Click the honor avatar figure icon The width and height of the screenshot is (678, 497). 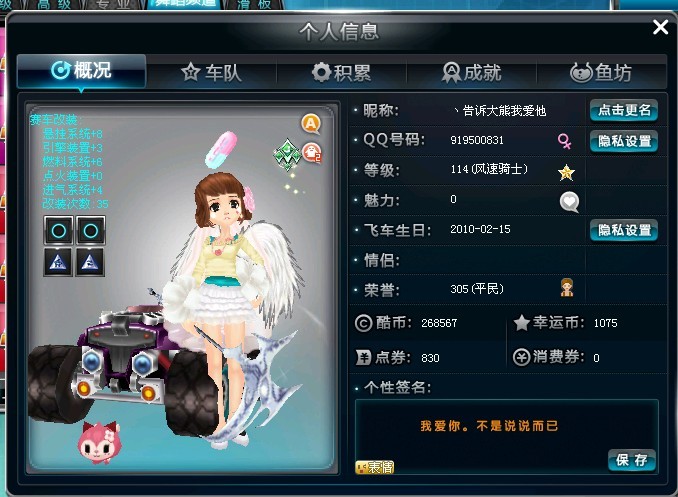(566, 287)
